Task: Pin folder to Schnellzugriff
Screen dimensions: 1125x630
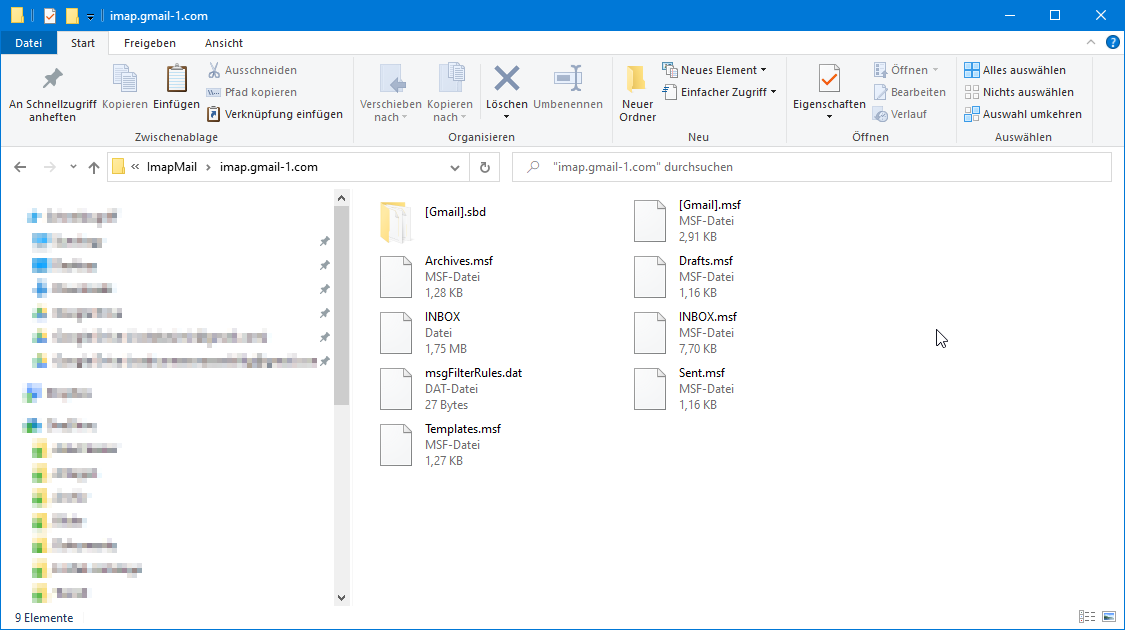Action: pyautogui.click(x=52, y=94)
